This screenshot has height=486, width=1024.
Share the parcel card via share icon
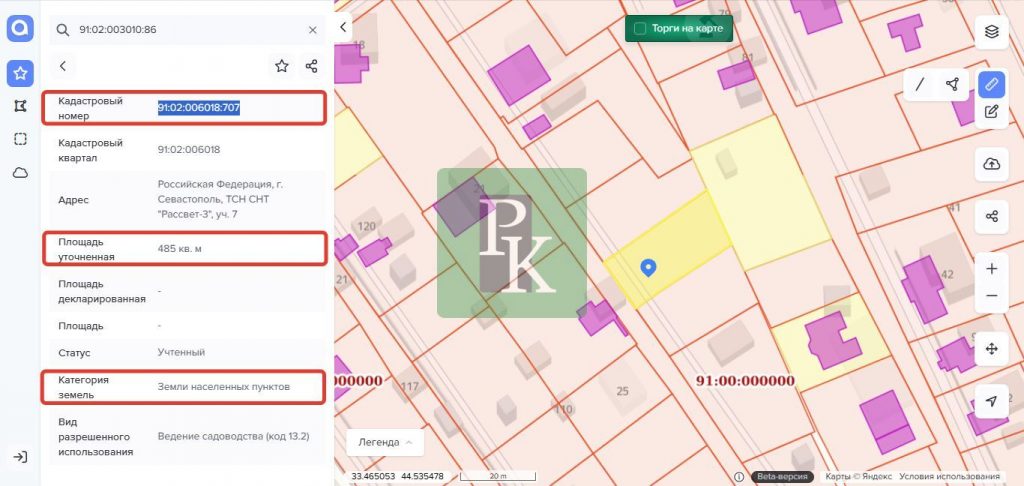click(x=312, y=66)
